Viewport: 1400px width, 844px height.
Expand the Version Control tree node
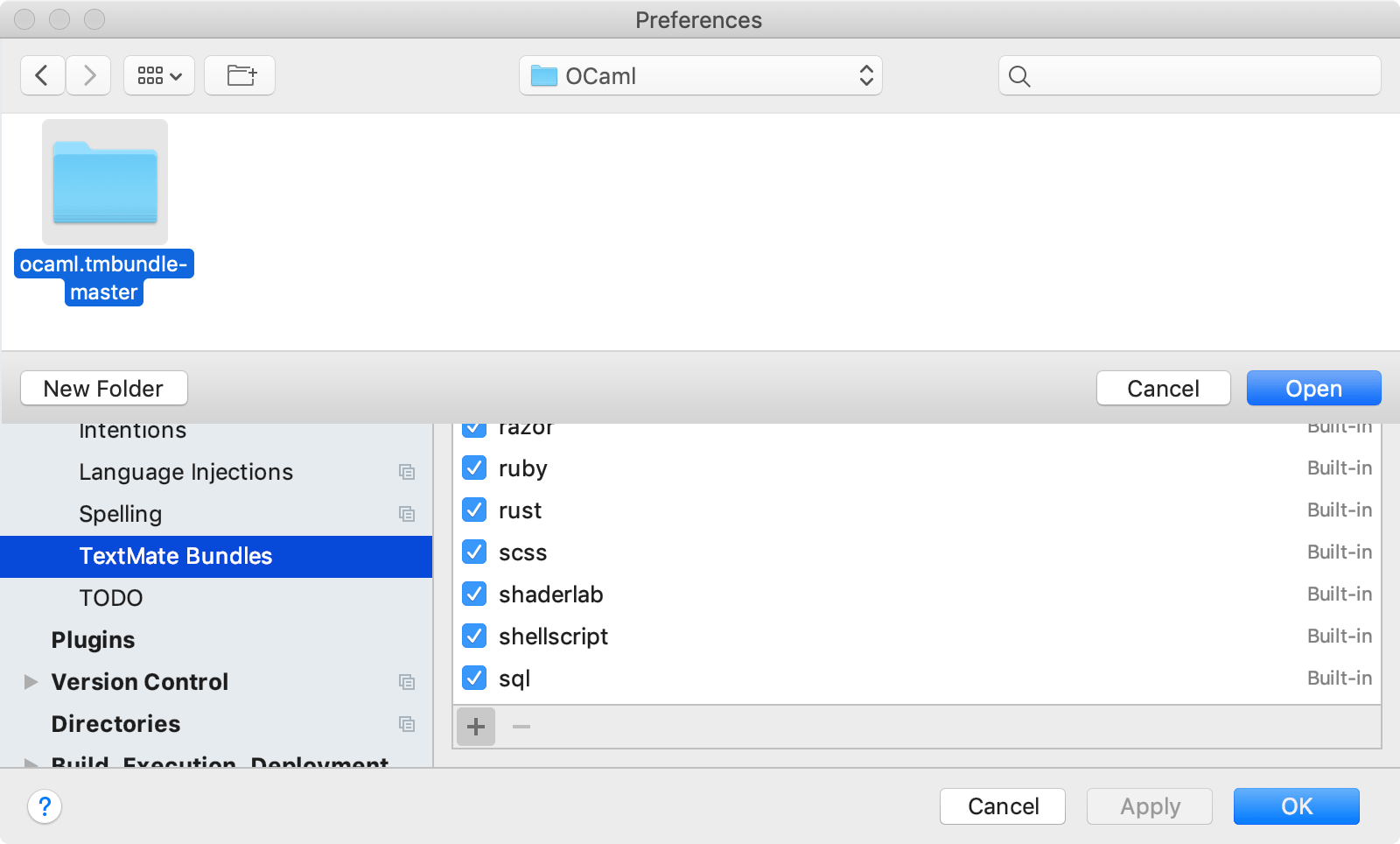31,682
